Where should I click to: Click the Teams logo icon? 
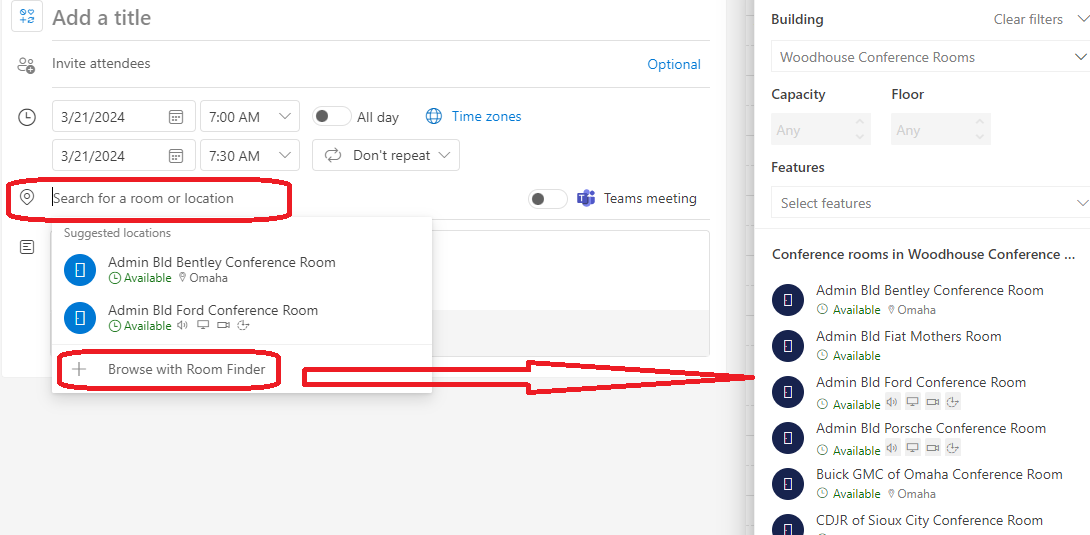tap(586, 199)
